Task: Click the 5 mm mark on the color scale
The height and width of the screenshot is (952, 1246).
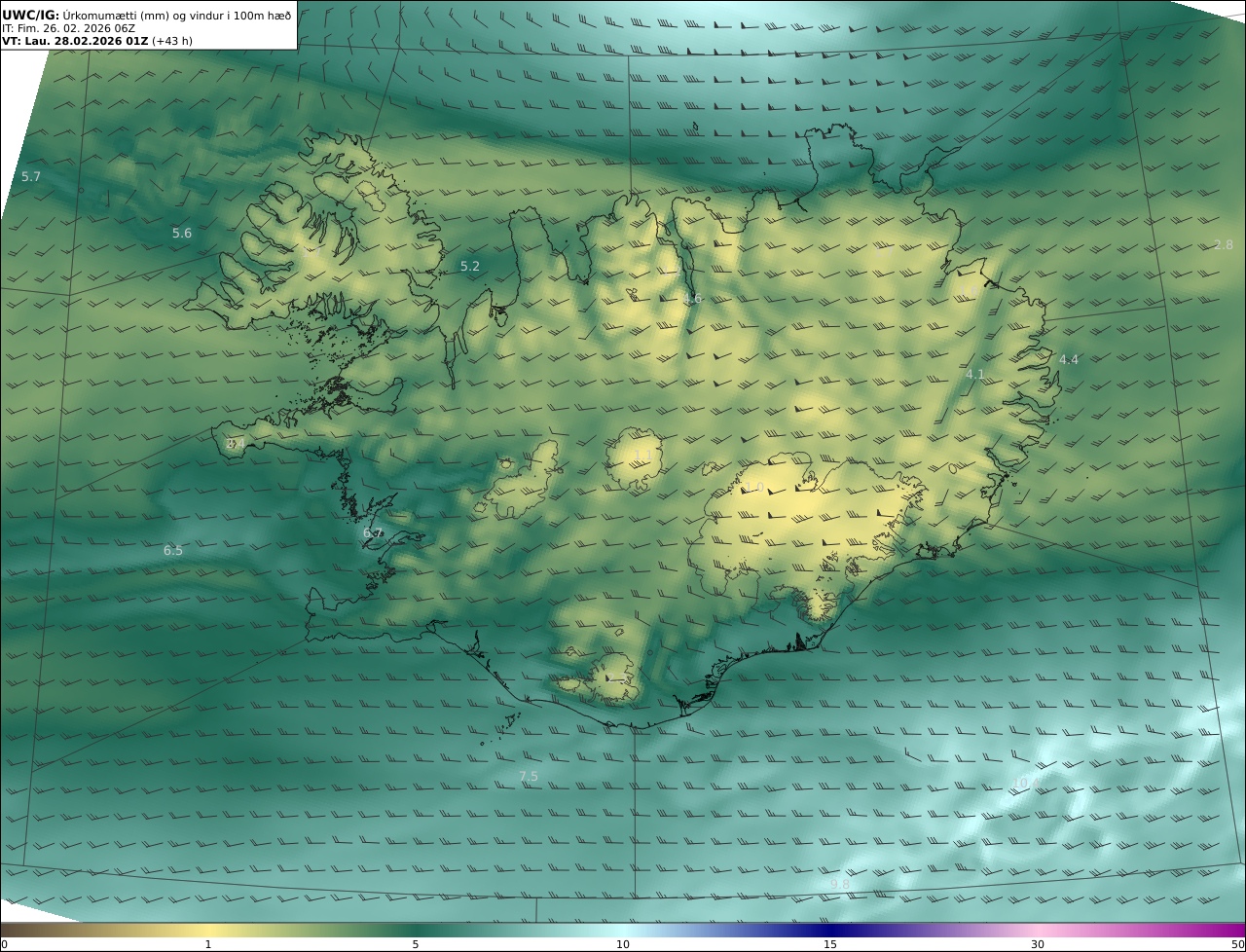Action: click(x=416, y=944)
